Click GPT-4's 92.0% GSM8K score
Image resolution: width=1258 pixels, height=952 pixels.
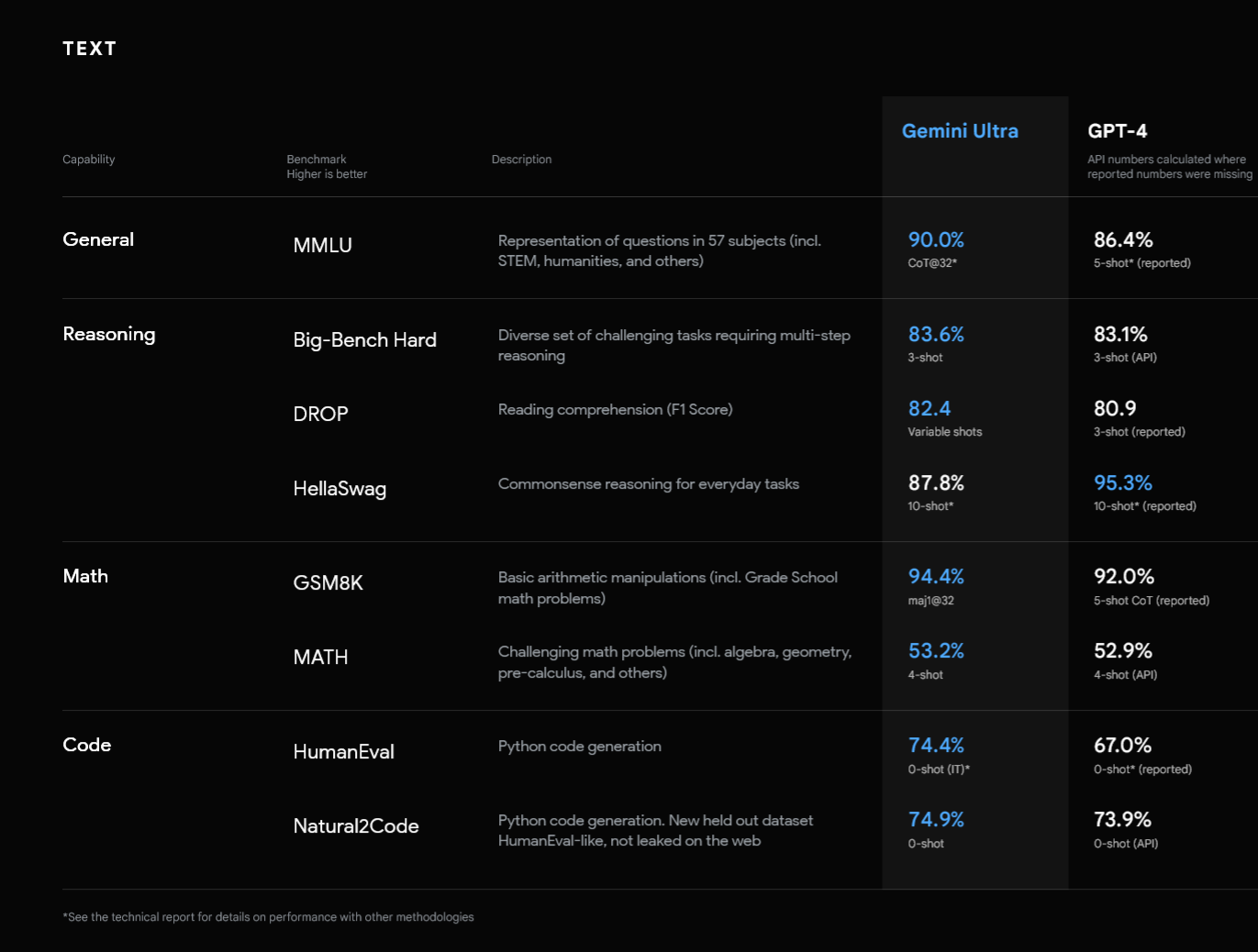click(1124, 576)
